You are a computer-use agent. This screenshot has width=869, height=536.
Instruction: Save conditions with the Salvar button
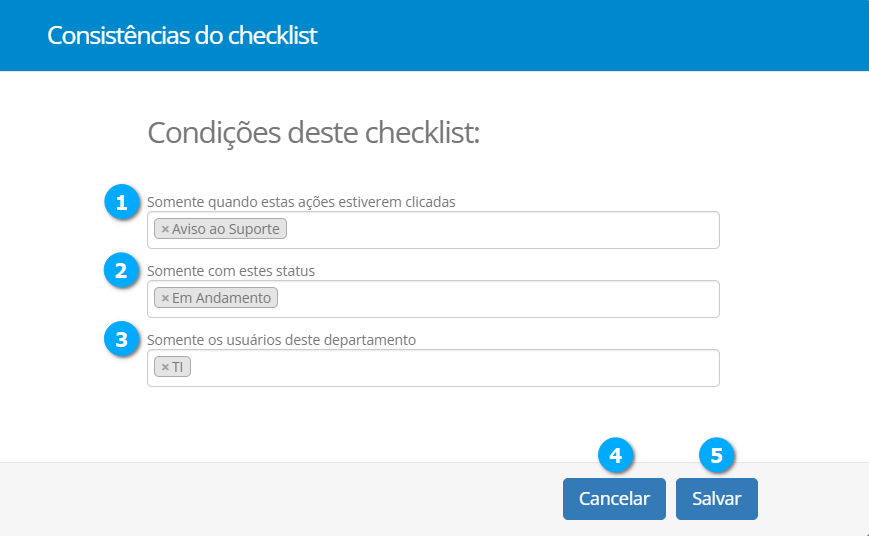pos(716,499)
